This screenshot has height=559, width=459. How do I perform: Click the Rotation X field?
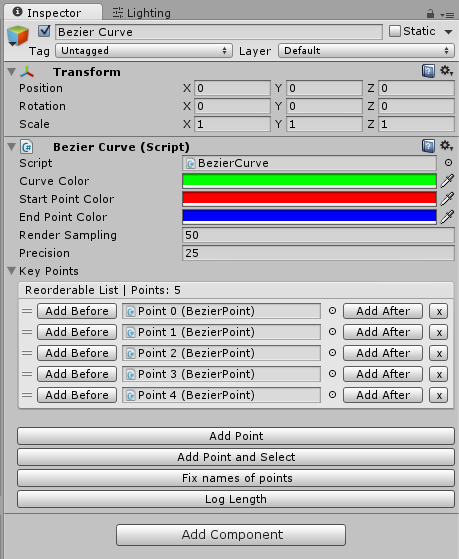pyautogui.click(x=232, y=106)
